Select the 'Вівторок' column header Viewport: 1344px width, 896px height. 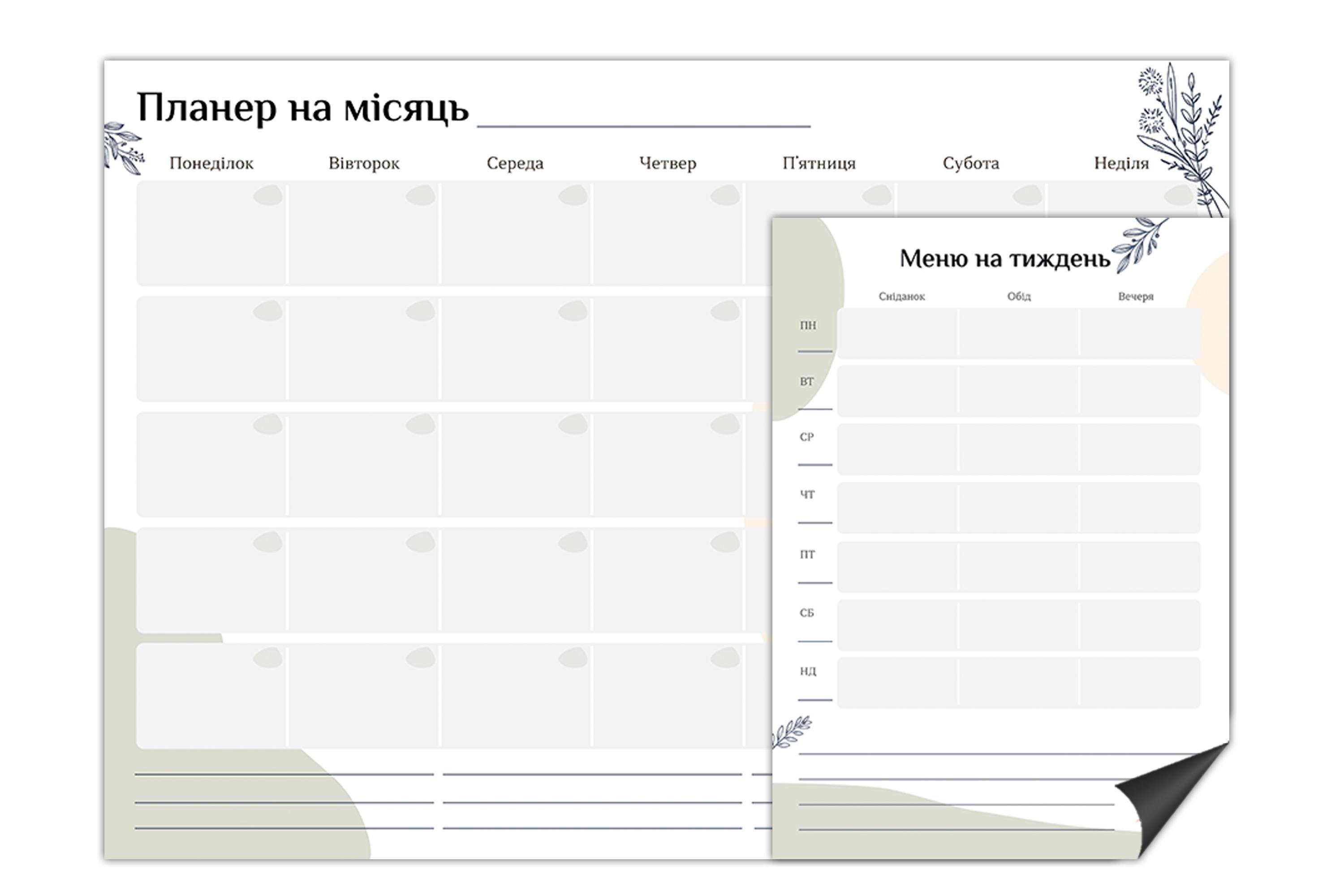click(x=364, y=164)
